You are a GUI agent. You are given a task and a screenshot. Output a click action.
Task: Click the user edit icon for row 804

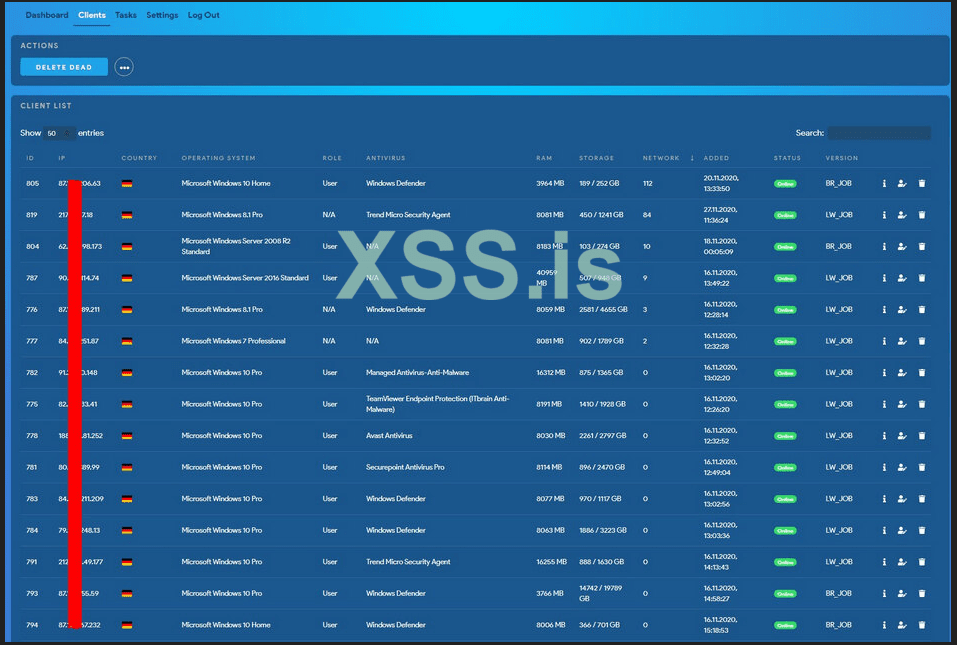pos(902,247)
